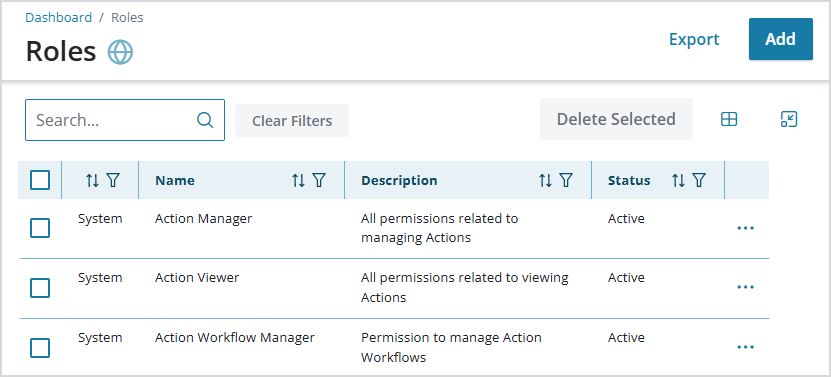The width and height of the screenshot is (831, 377).
Task: Click the Active status of Action Workflow Manager
Action: click(626, 338)
